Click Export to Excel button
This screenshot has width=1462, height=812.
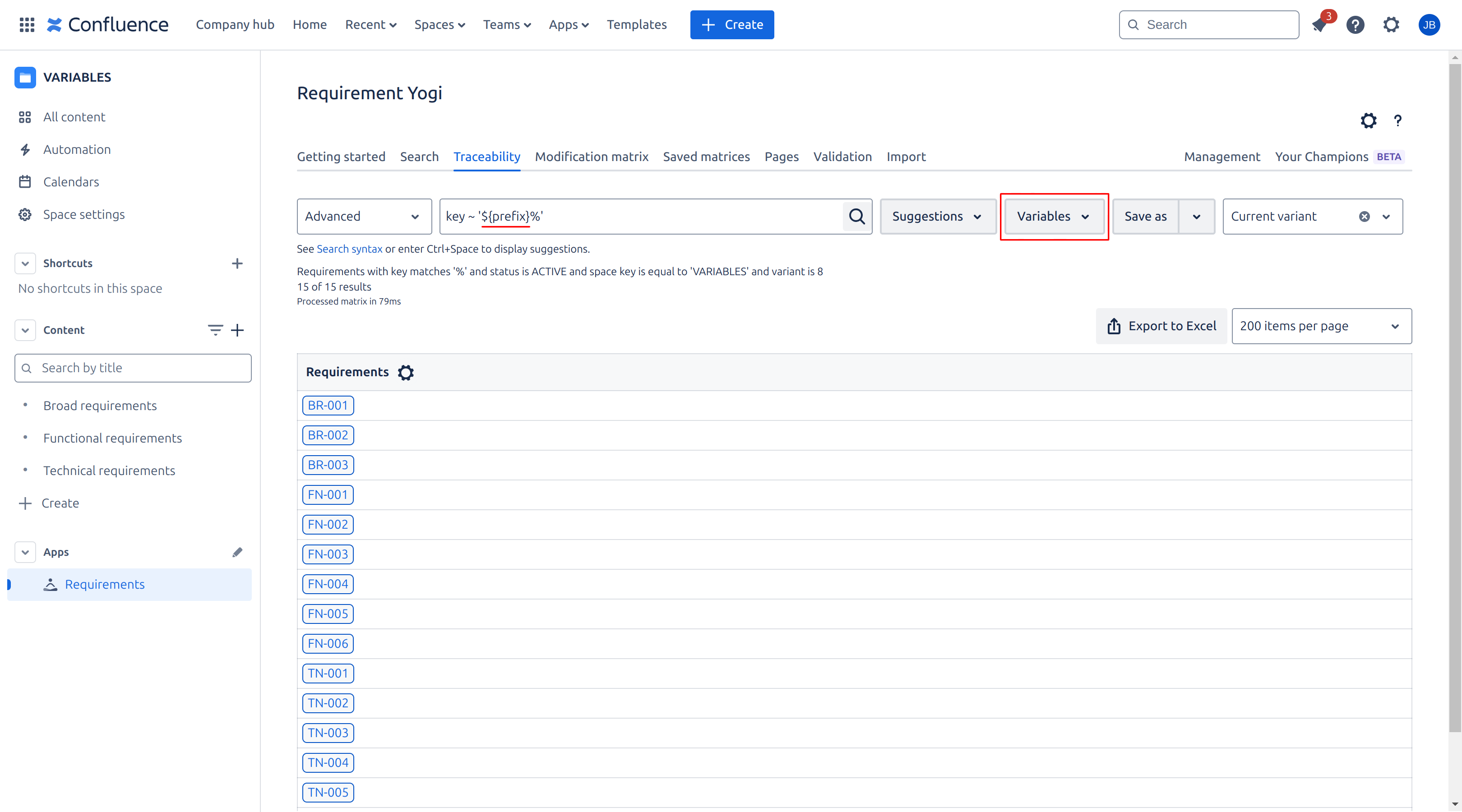[1161, 326]
